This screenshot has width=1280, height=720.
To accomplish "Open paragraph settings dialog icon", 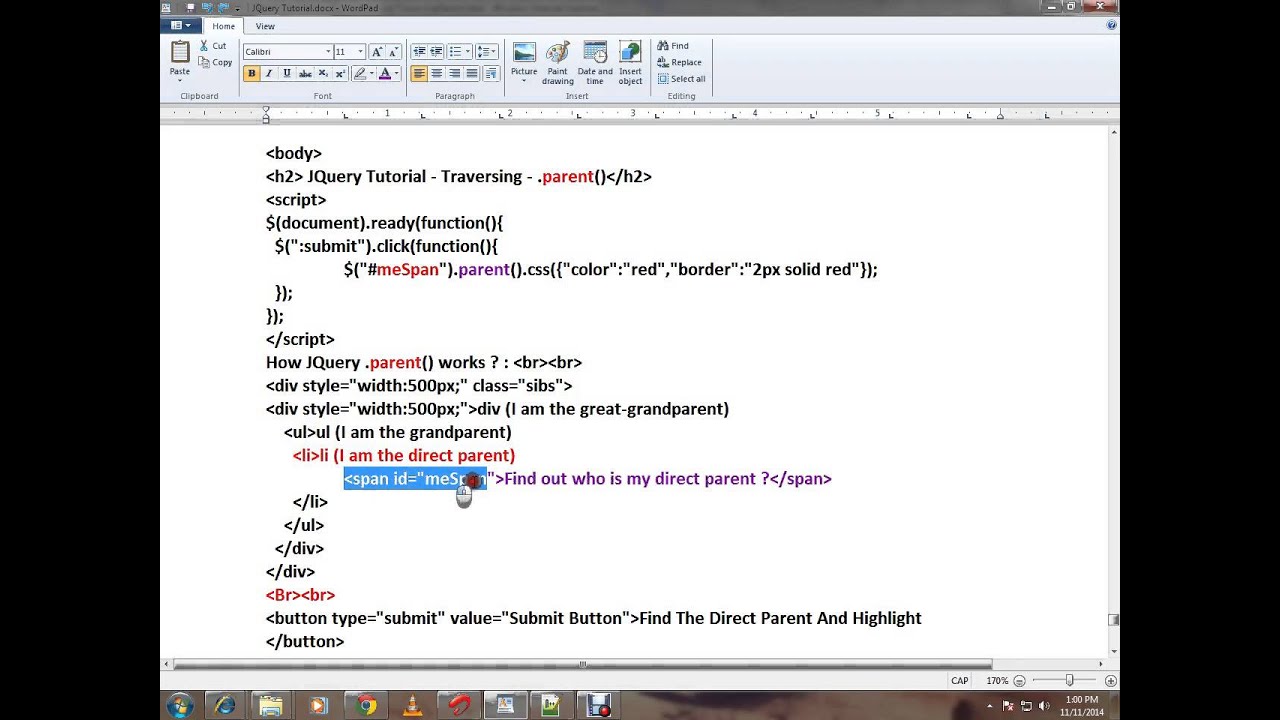I will (x=491, y=74).
